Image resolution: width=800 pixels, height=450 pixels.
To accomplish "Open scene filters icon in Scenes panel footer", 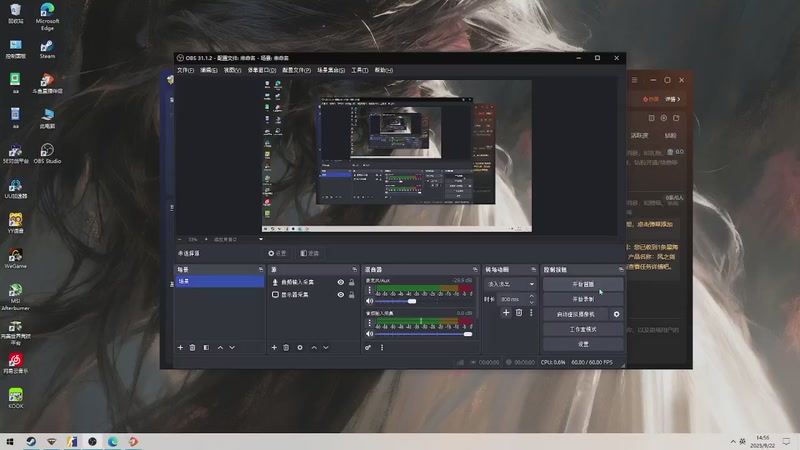I will tap(206, 347).
